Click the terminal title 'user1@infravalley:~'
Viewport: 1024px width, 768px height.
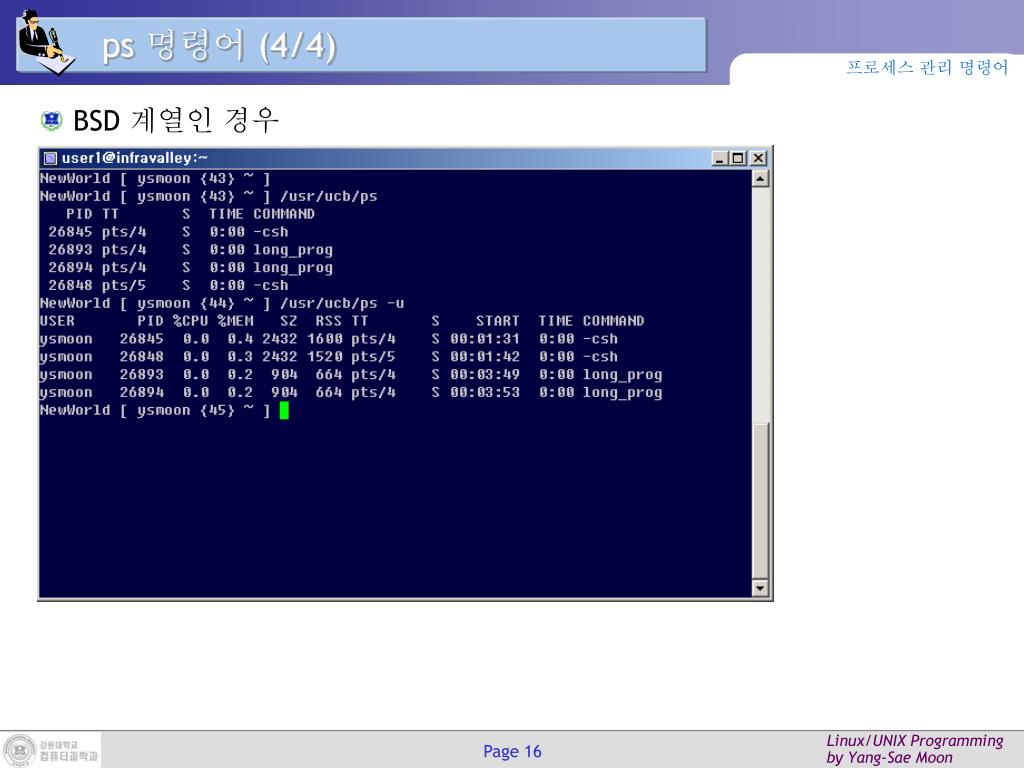pyautogui.click(x=135, y=158)
